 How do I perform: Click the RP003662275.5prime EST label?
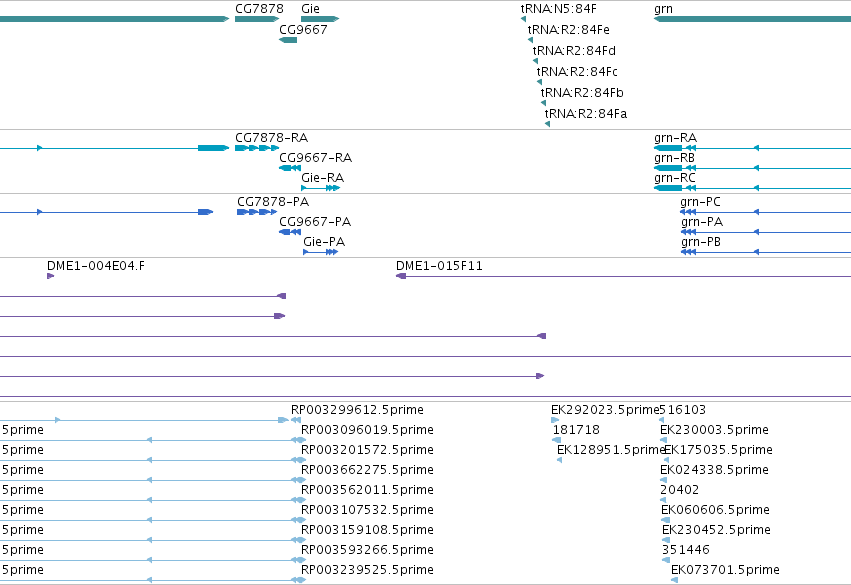(x=367, y=470)
